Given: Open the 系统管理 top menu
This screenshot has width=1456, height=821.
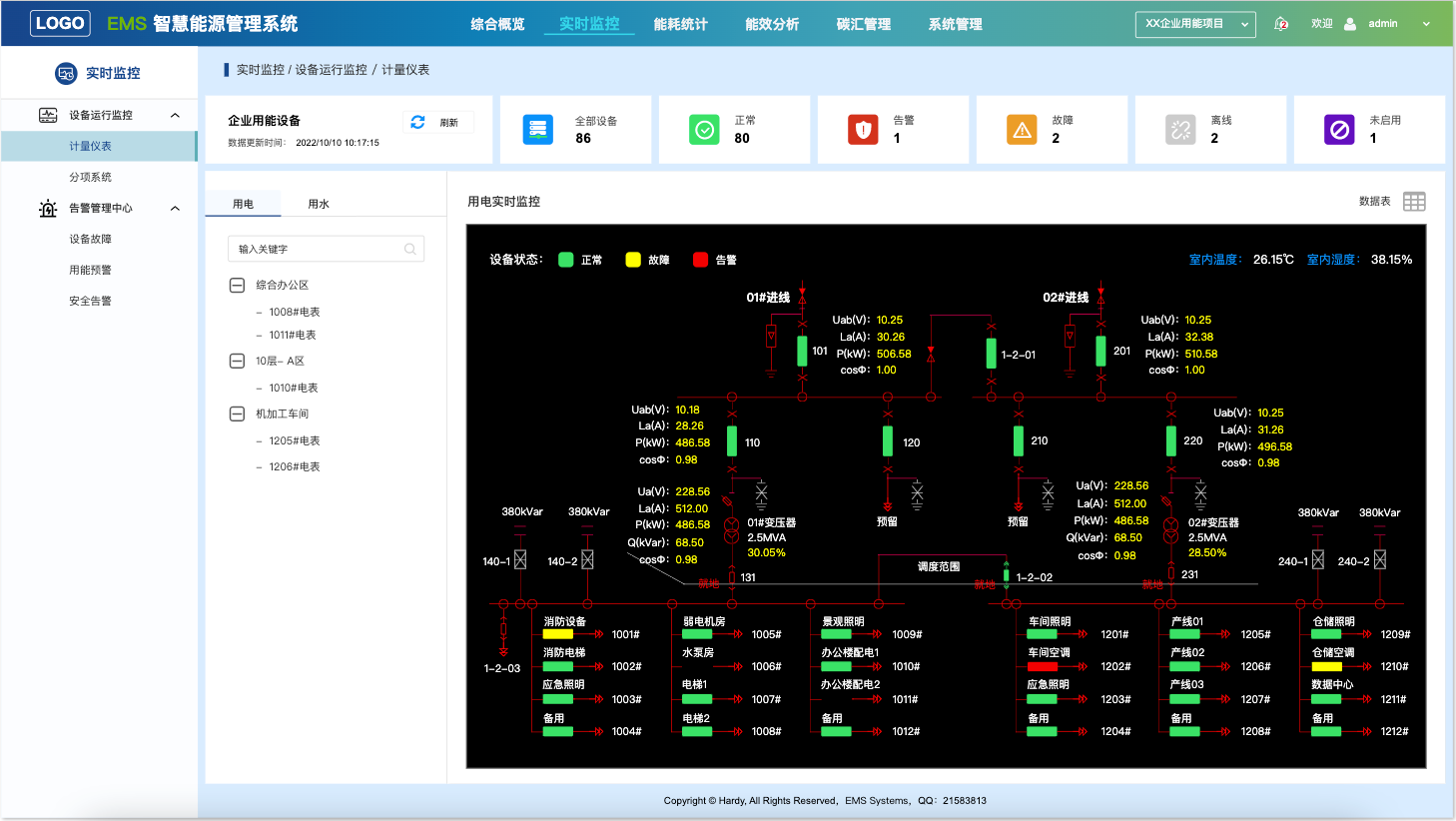Looking at the screenshot, I should (x=956, y=24).
